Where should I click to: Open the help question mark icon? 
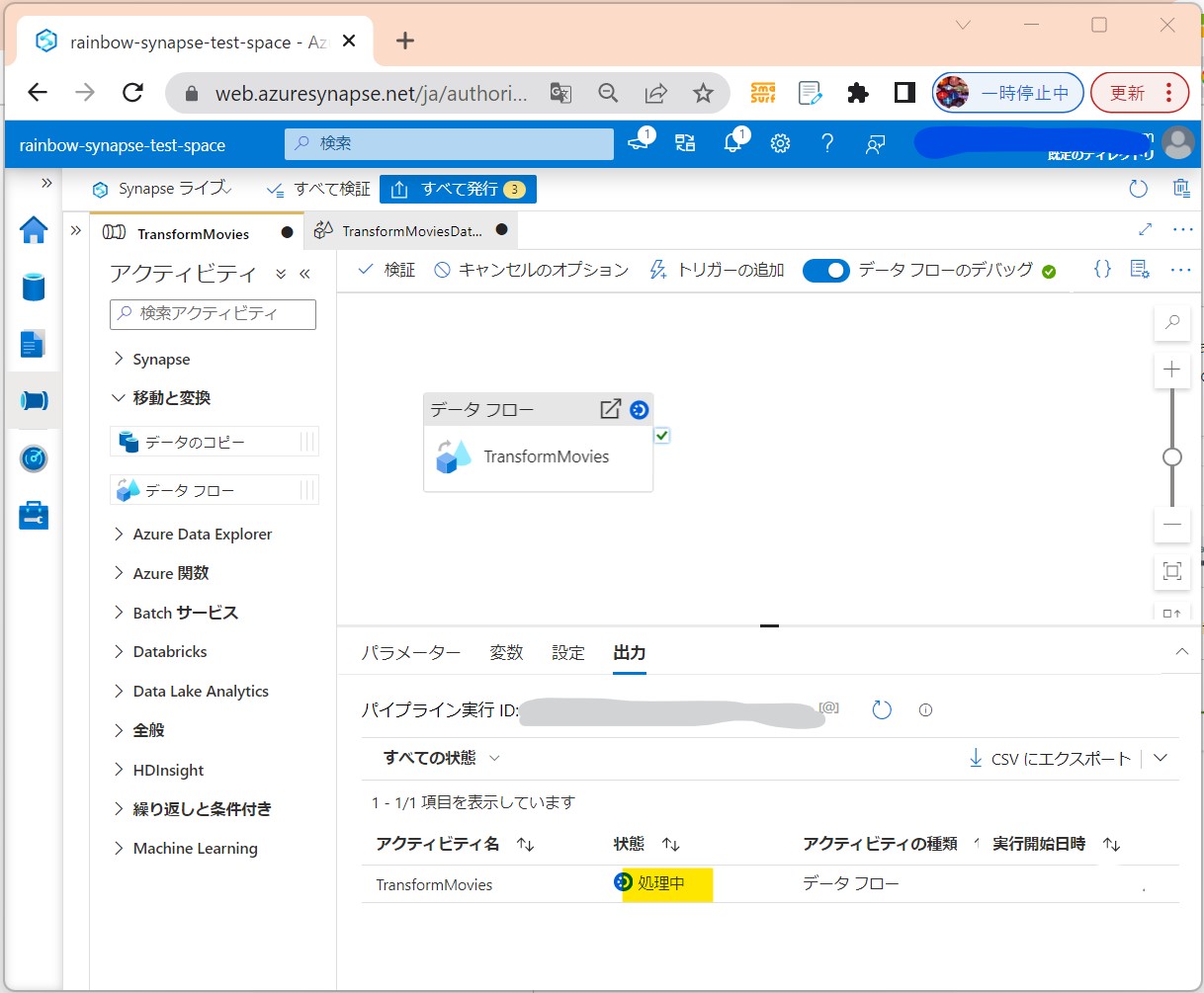(x=827, y=144)
